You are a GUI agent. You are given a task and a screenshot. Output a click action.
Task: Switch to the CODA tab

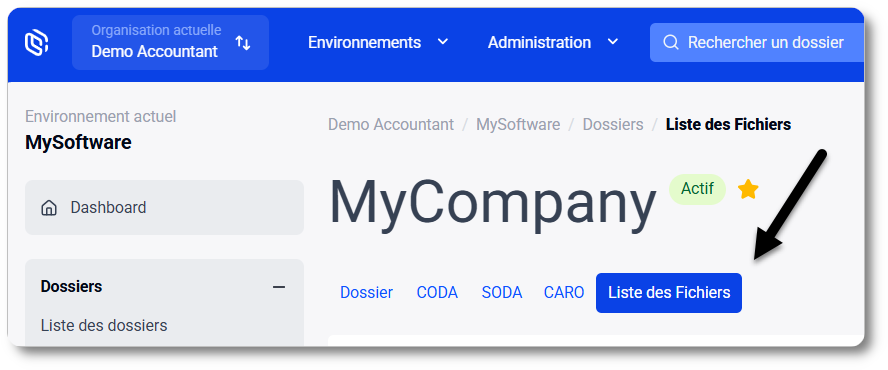point(437,293)
